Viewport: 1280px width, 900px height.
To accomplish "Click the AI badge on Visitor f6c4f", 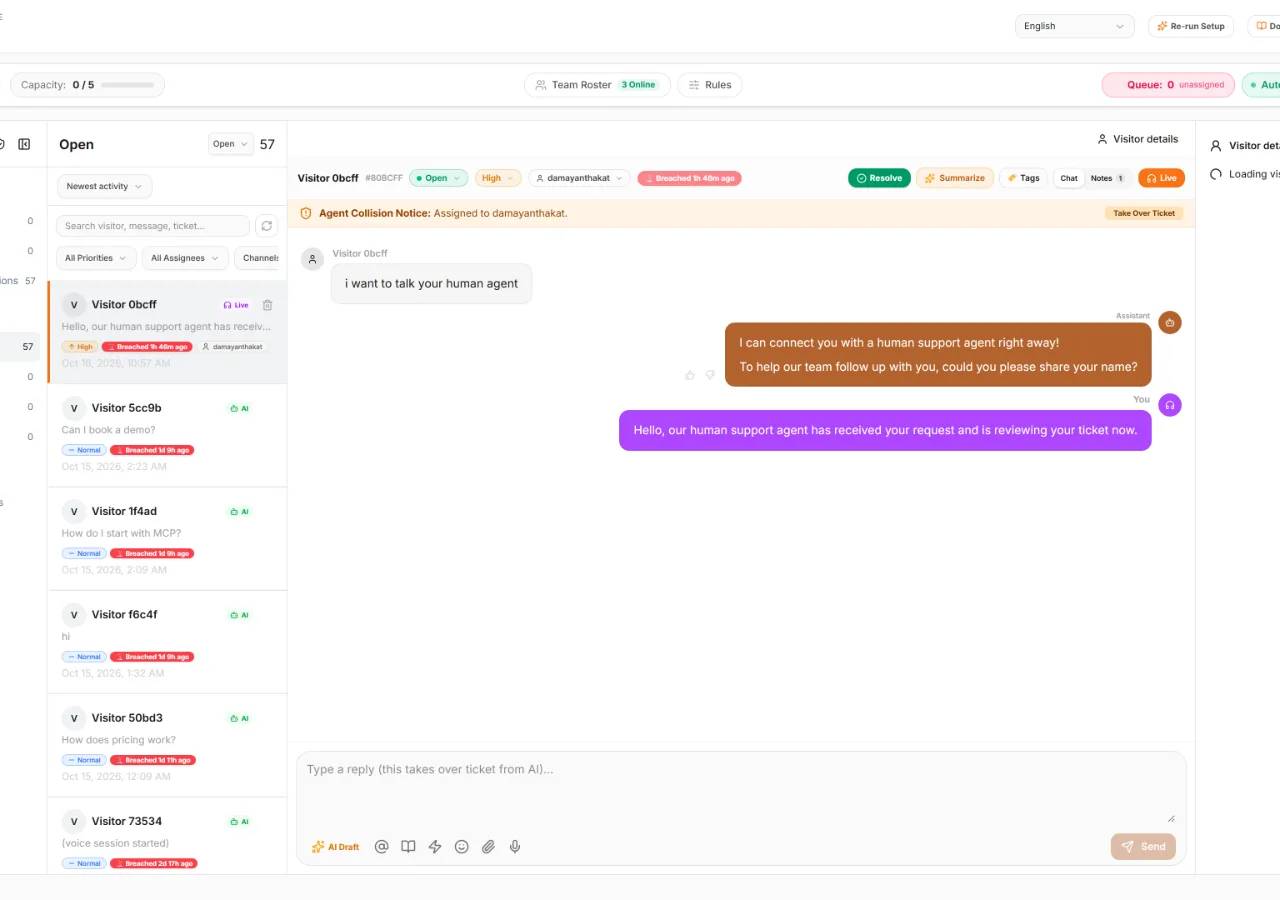I will coord(239,615).
